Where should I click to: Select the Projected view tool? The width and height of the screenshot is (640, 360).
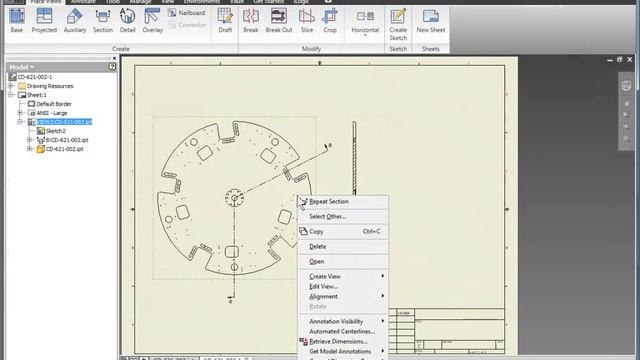[x=44, y=20]
